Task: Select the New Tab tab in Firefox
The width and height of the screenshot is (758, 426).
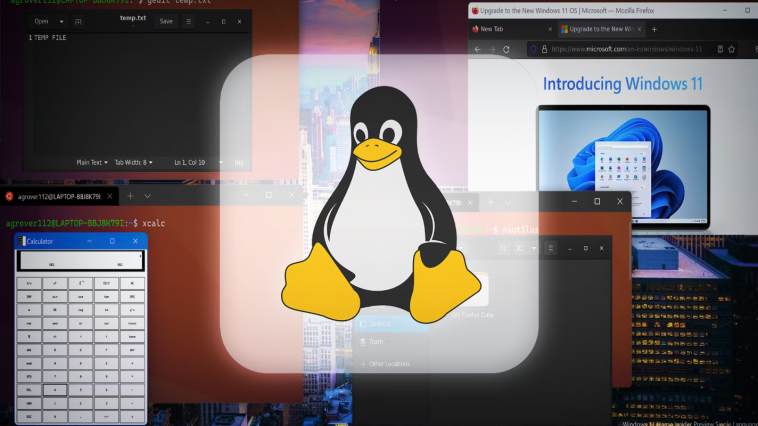Action: [x=512, y=29]
